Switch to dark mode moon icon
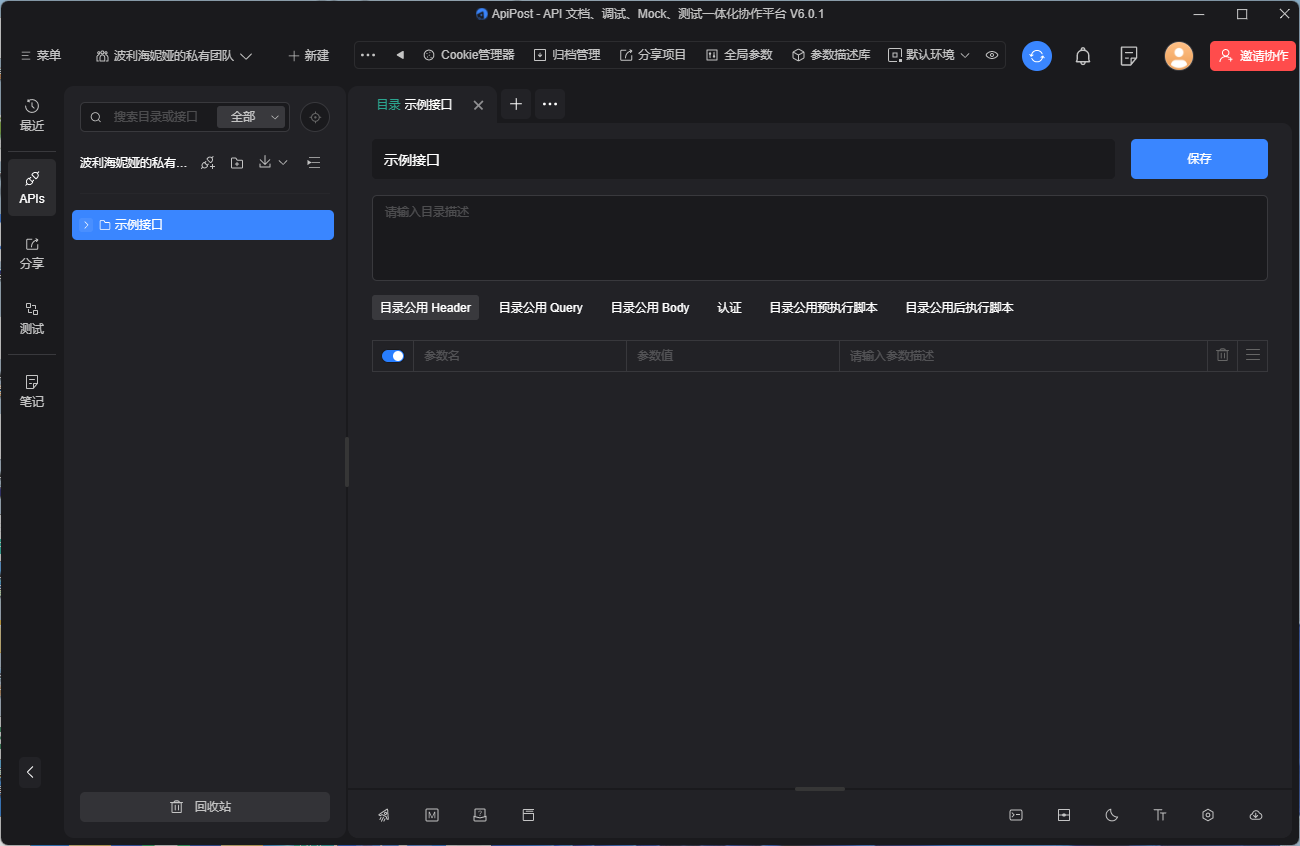 1112,815
